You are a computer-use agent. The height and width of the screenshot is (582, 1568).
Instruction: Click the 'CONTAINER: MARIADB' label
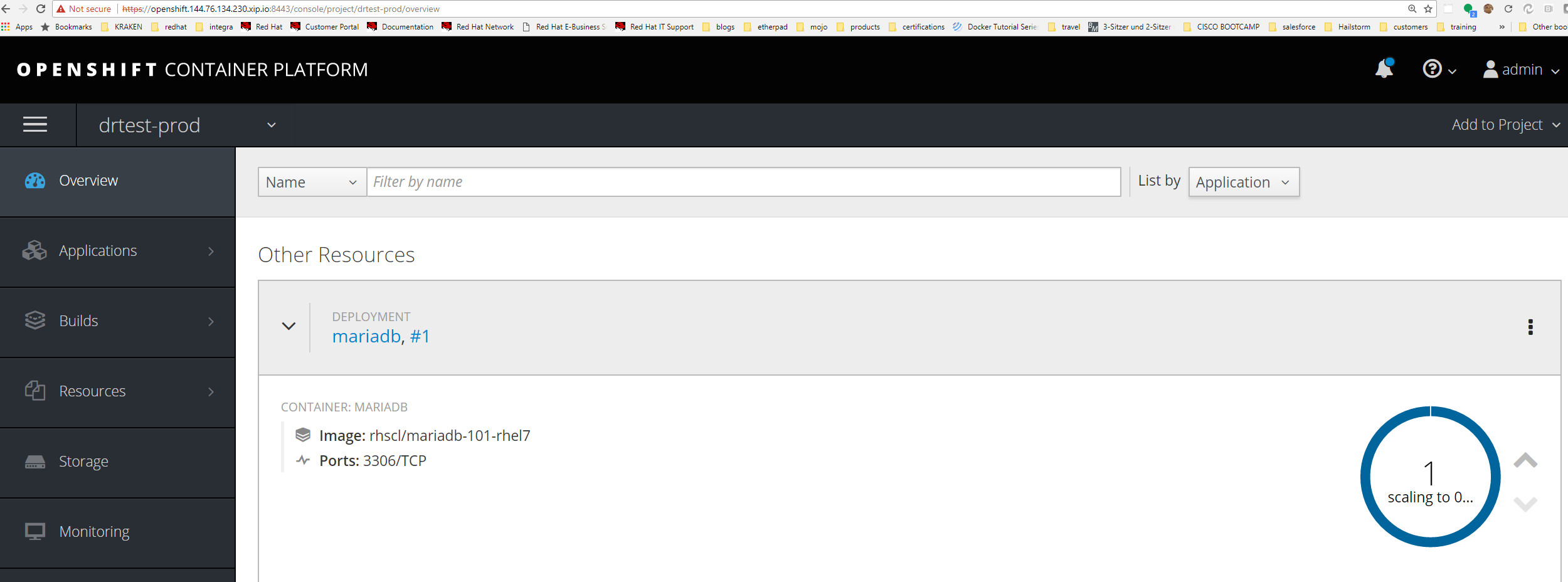click(x=344, y=407)
